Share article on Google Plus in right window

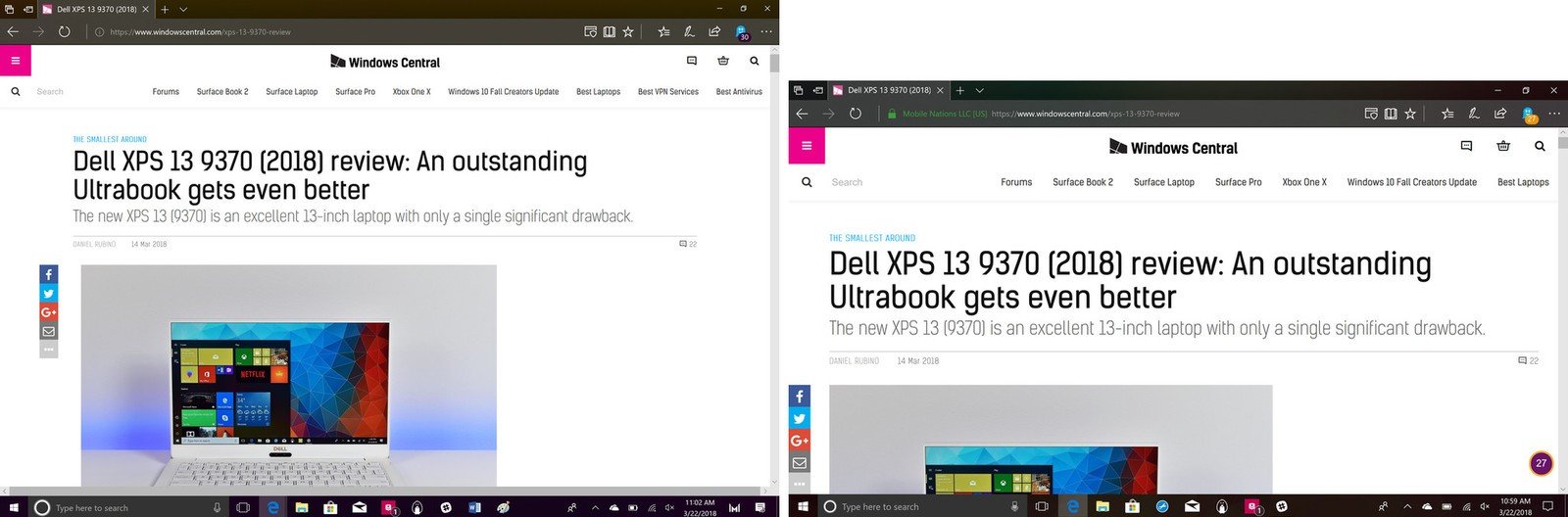tap(800, 441)
